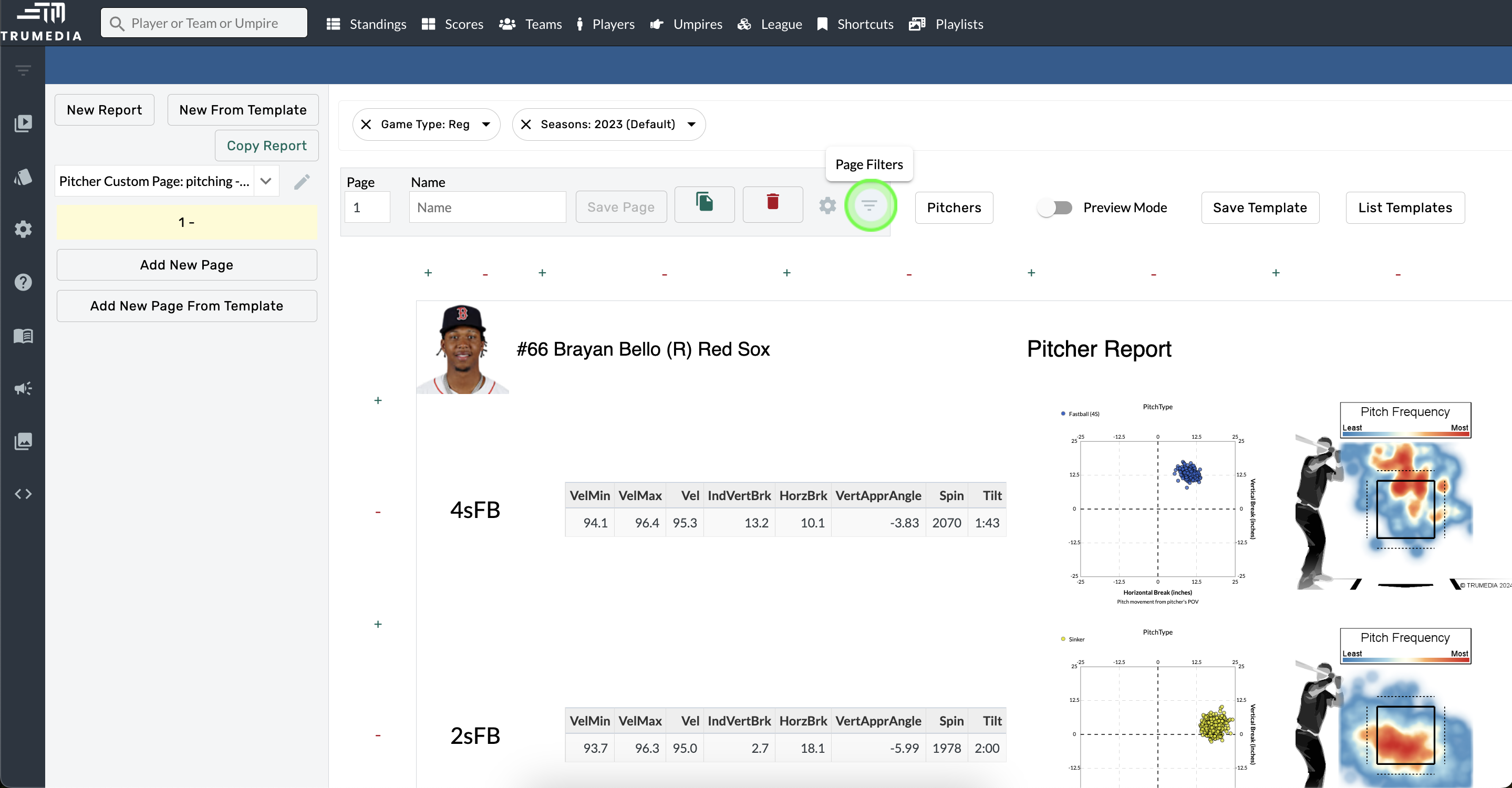The width and height of the screenshot is (1512, 788).
Task: Expand the Game Type filter dropdown
Action: coord(486,125)
